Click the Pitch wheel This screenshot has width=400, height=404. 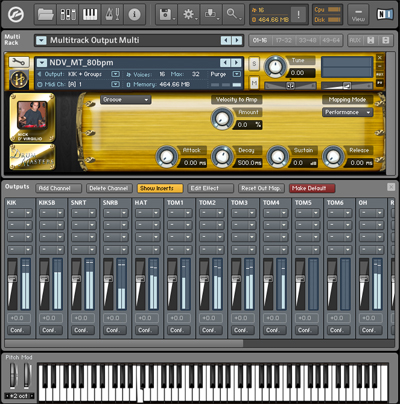[13, 376]
